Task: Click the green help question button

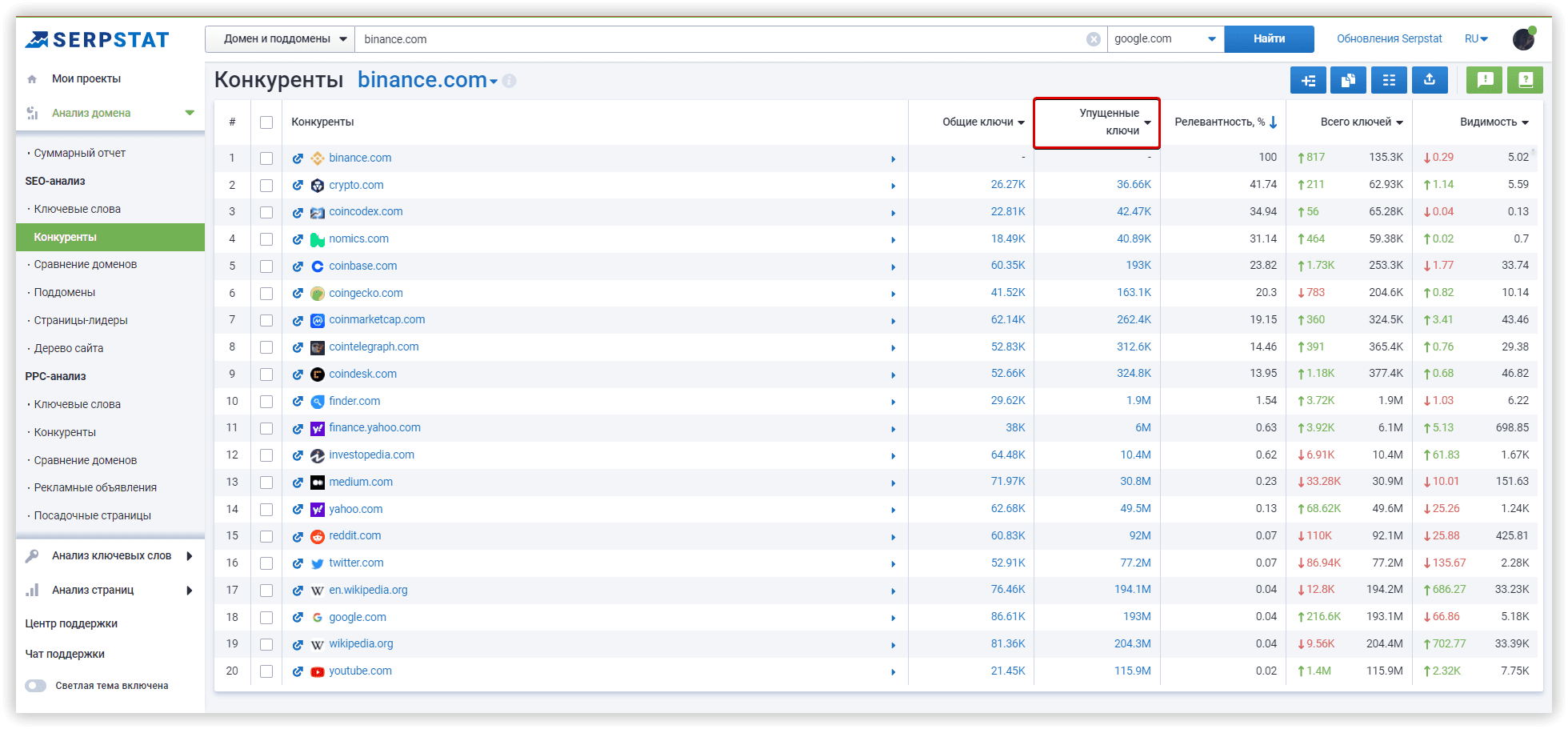Action: [1525, 80]
